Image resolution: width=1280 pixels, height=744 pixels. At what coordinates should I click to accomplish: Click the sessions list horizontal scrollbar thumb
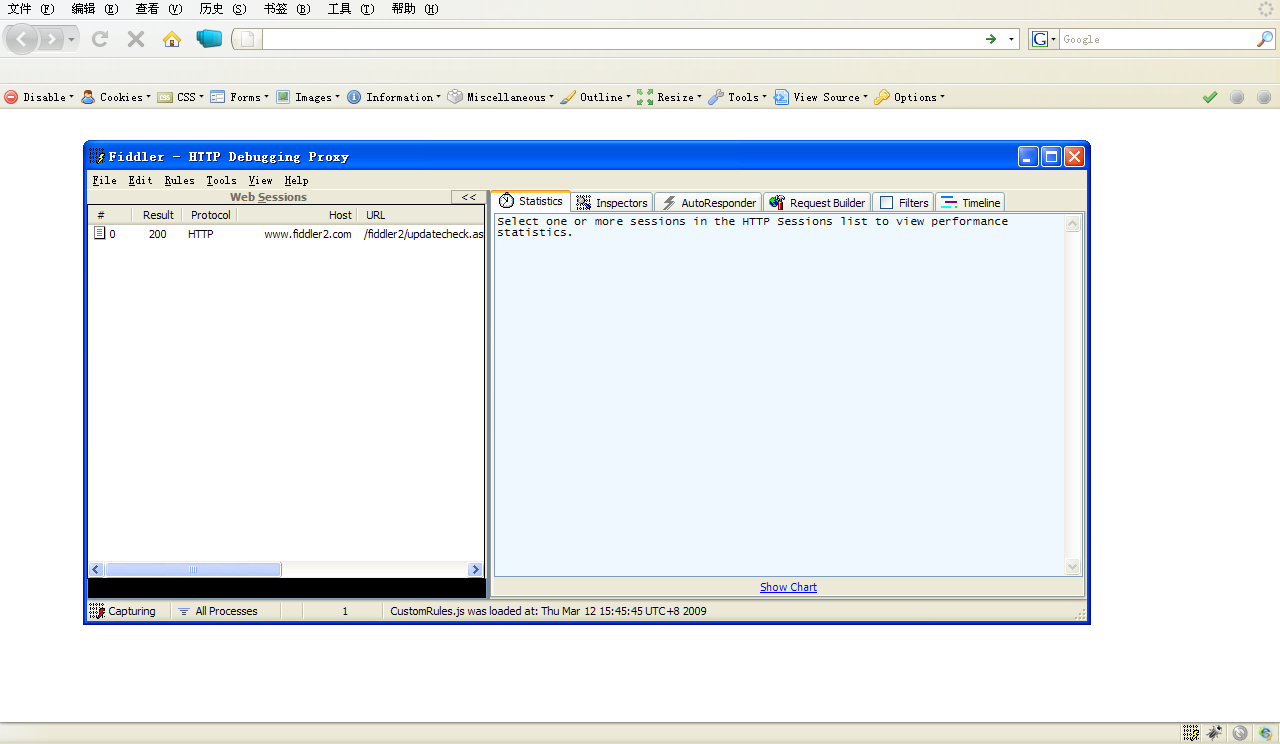193,569
